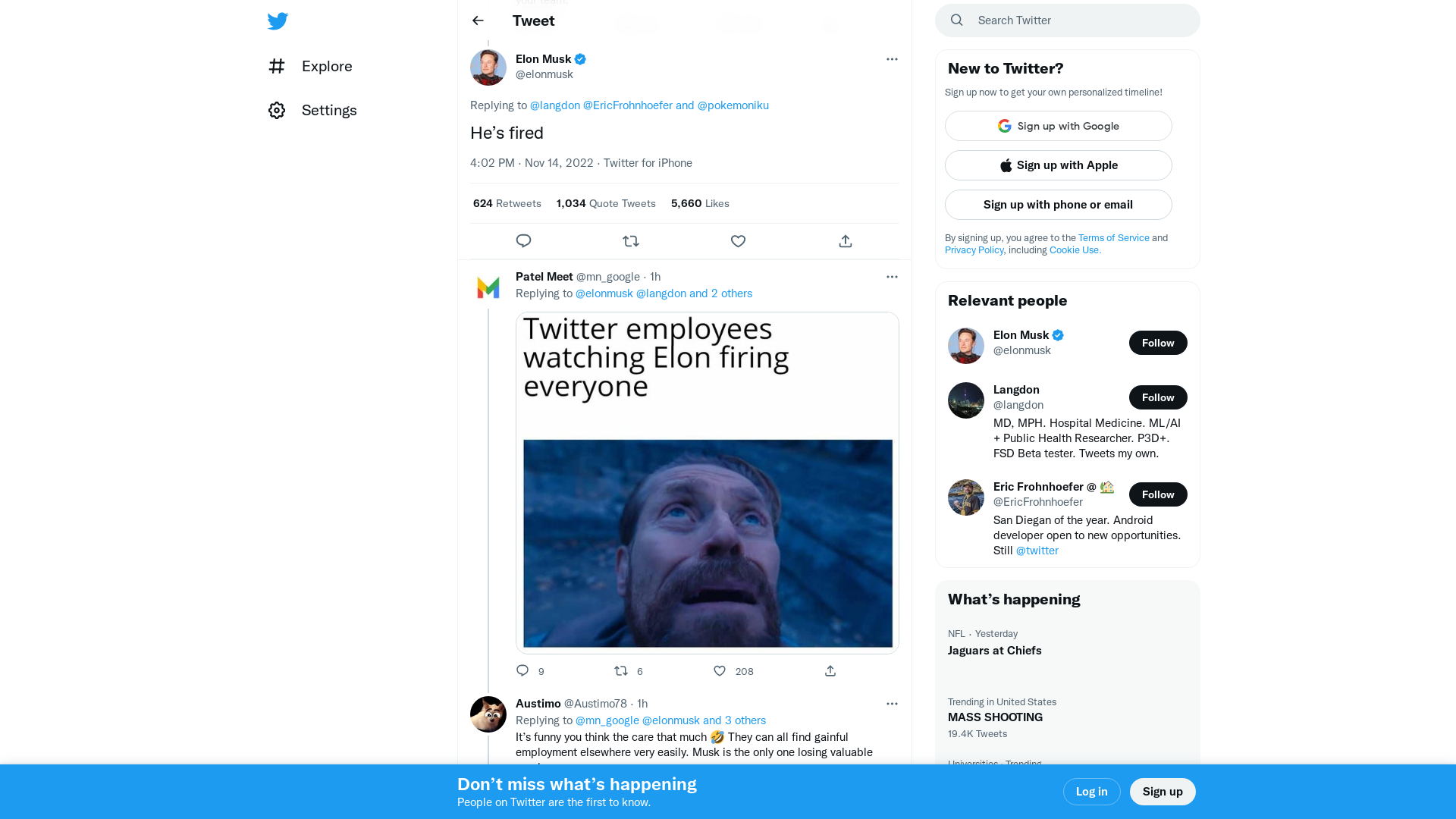
Task: Open the reply composer on Elon Musk's tweet
Action: coord(523,240)
